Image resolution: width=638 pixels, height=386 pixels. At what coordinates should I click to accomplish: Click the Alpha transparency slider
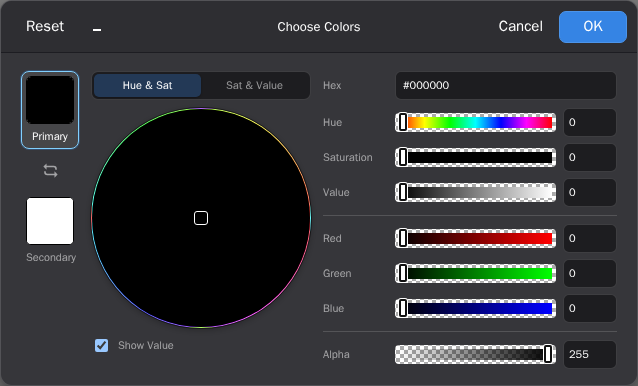475,354
